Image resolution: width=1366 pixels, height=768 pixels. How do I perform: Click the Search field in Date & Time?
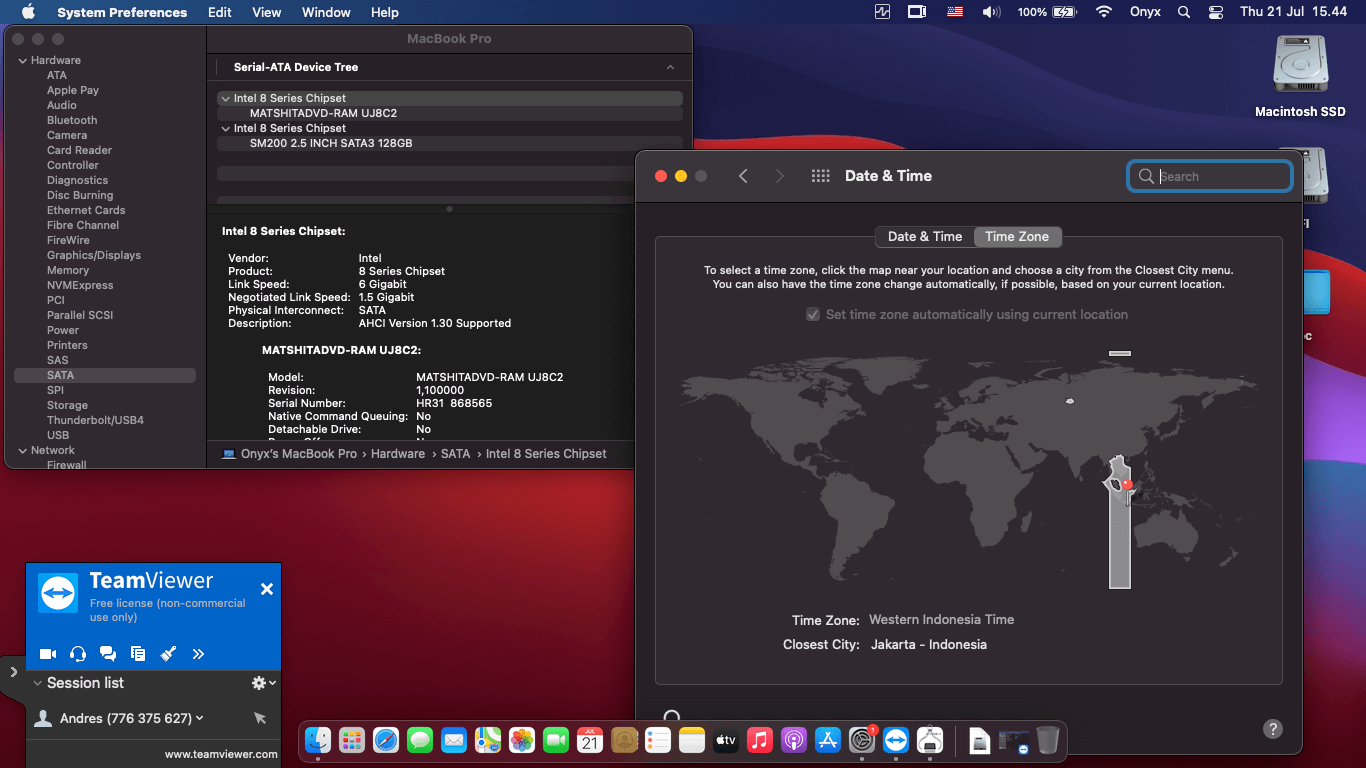(x=1220, y=177)
